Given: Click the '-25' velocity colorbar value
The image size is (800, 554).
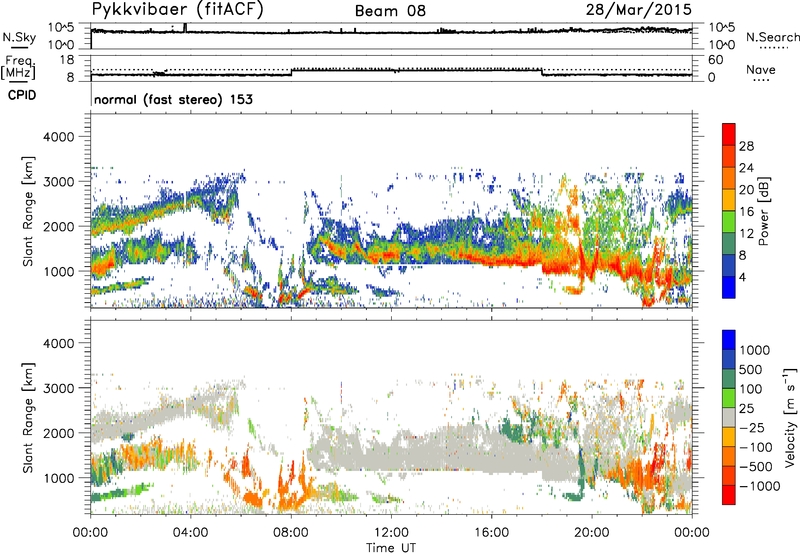Looking at the screenshot, I should pyautogui.click(x=753, y=427).
